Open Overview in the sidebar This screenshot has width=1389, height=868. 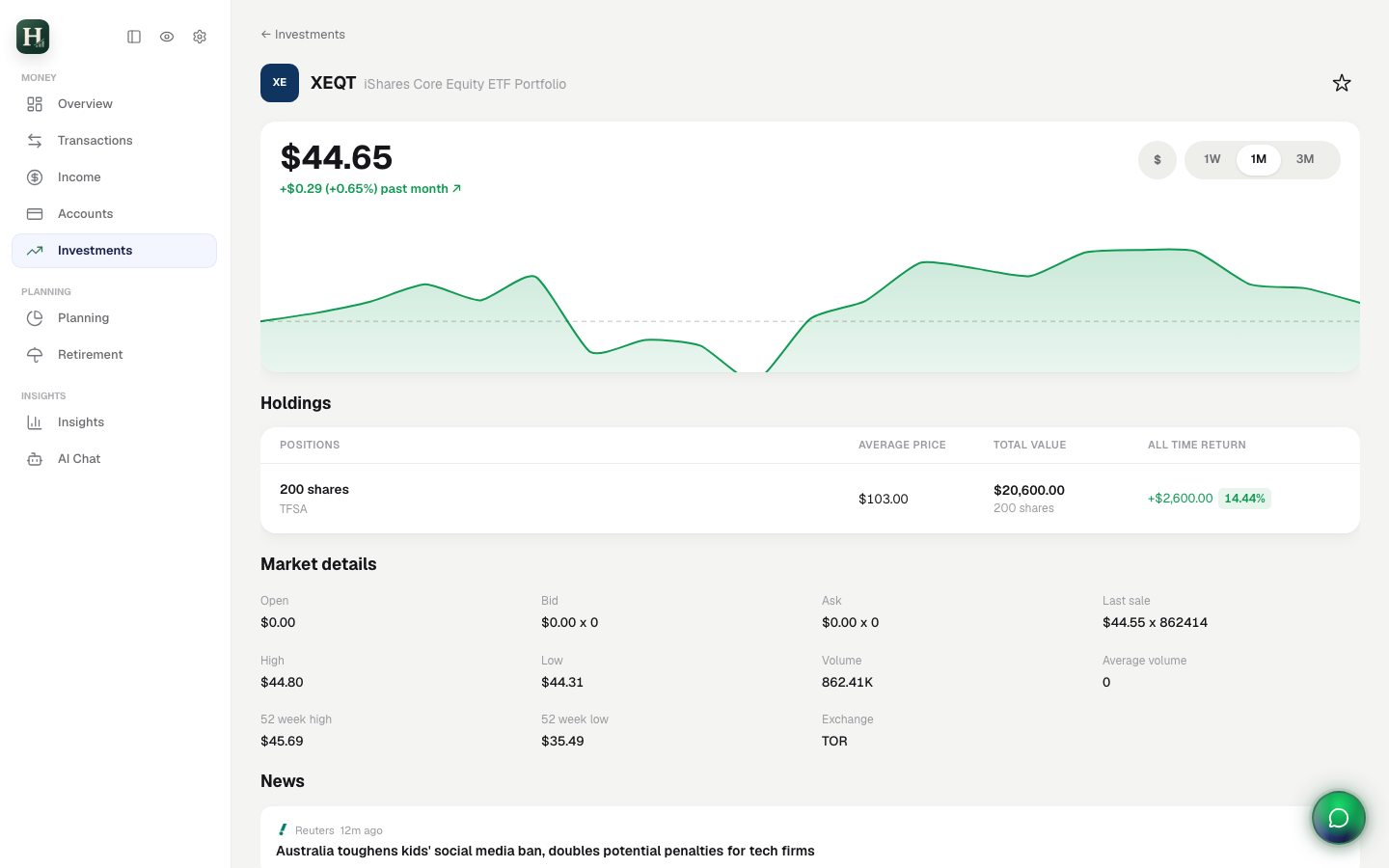tap(114, 104)
